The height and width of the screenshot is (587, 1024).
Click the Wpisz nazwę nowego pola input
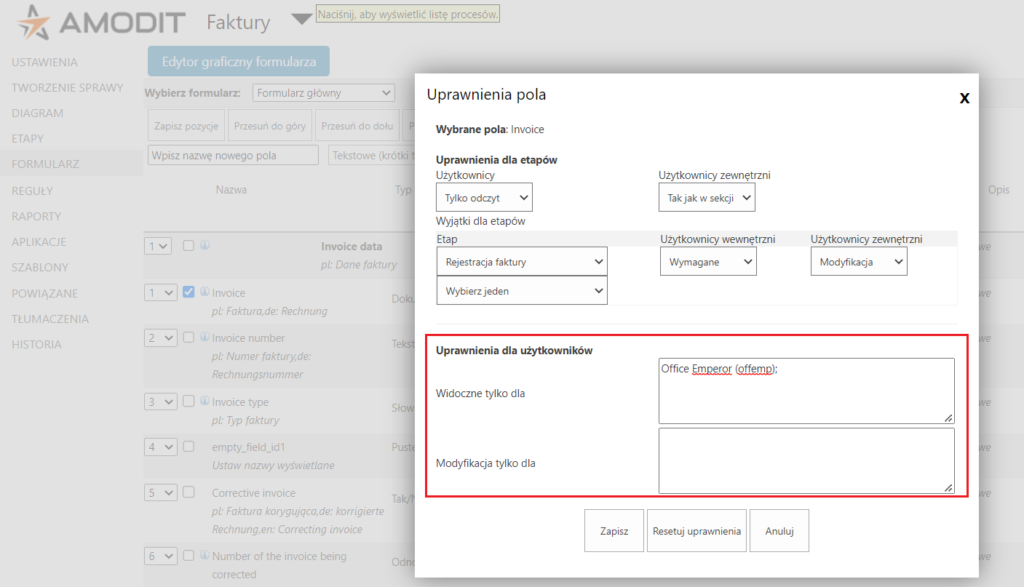tap(232, 155)
